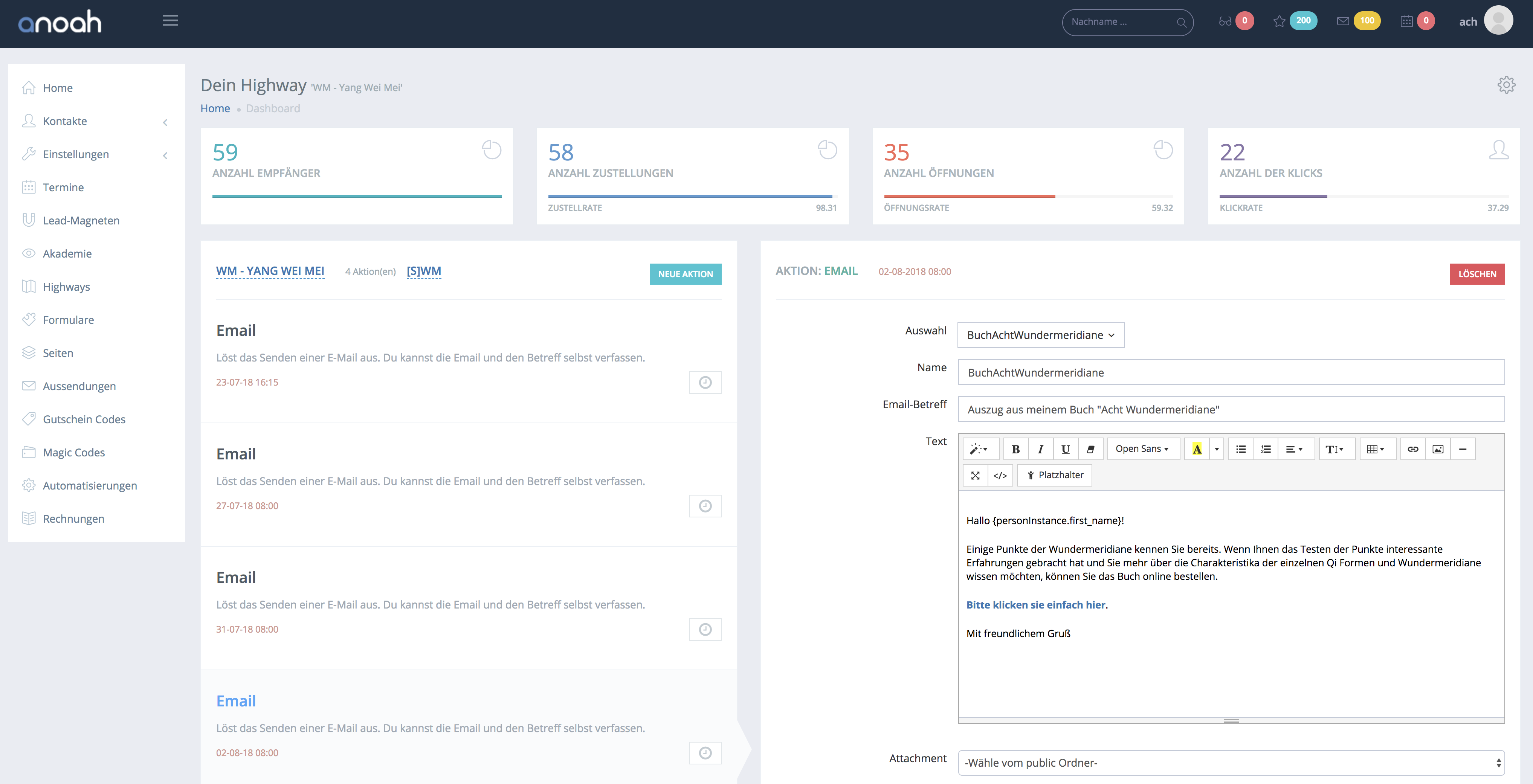Open code view in the text editor
Screen dimensions: 1533x784
coord(1000,475)
